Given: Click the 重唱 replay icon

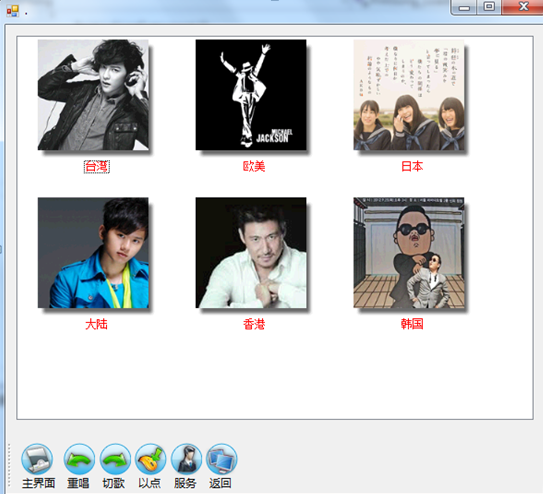Looking at the screenshot, I should (x=79, y=459).
